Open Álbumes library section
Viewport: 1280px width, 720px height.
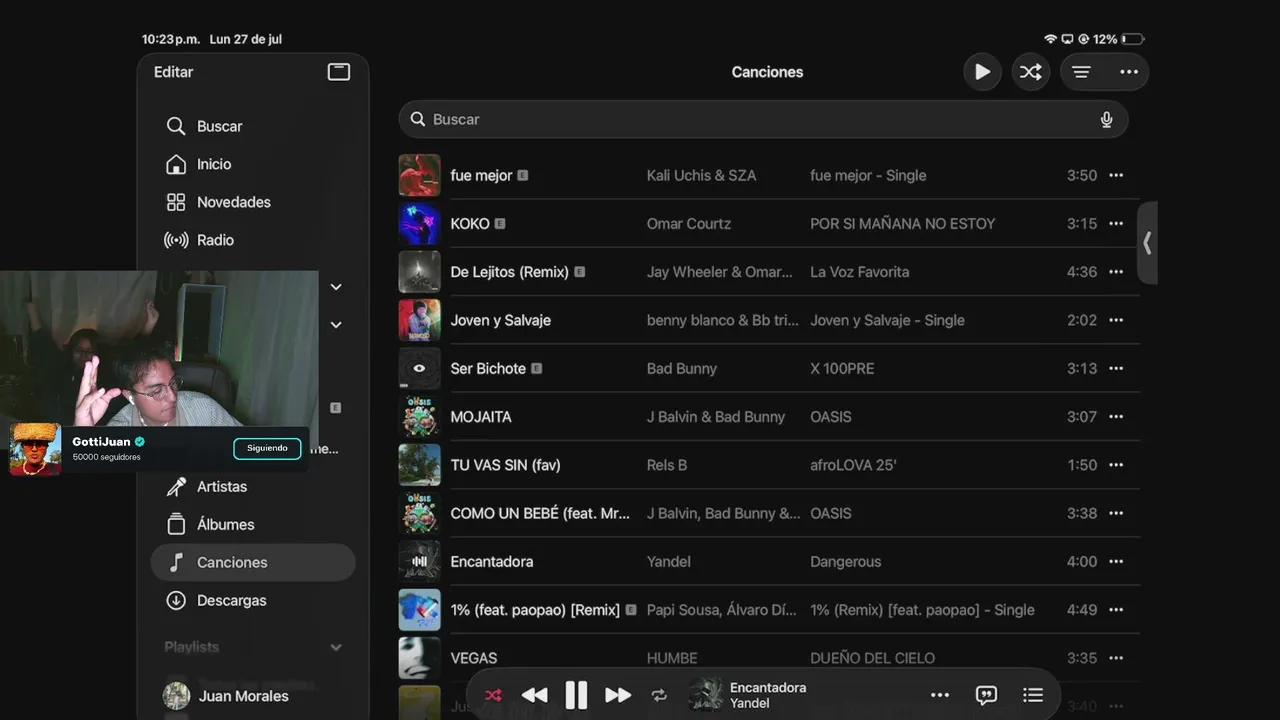click(x=253, y=525)
